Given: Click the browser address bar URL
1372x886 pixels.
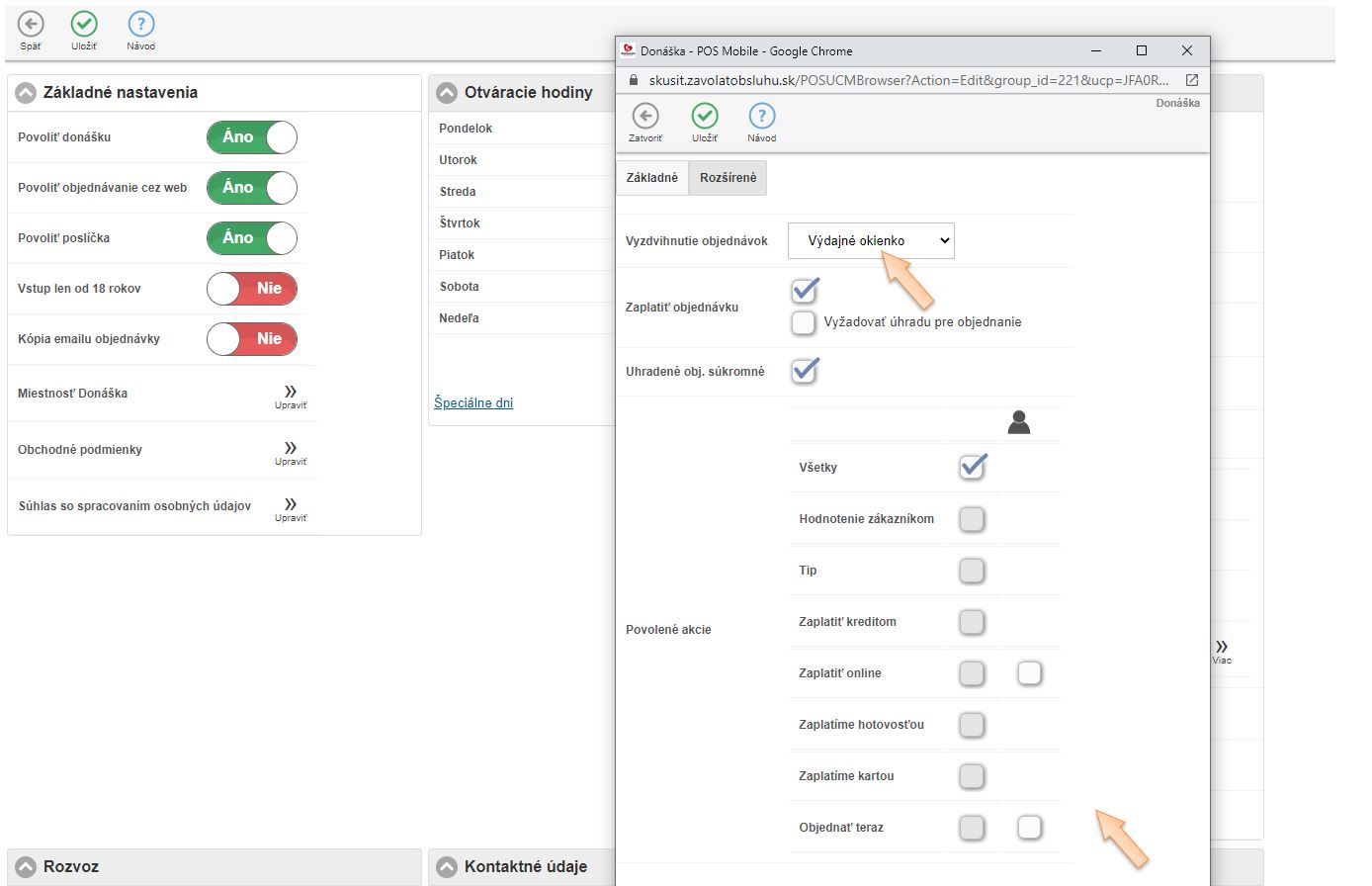Looking at the screenshot, I should coord(907,80).
